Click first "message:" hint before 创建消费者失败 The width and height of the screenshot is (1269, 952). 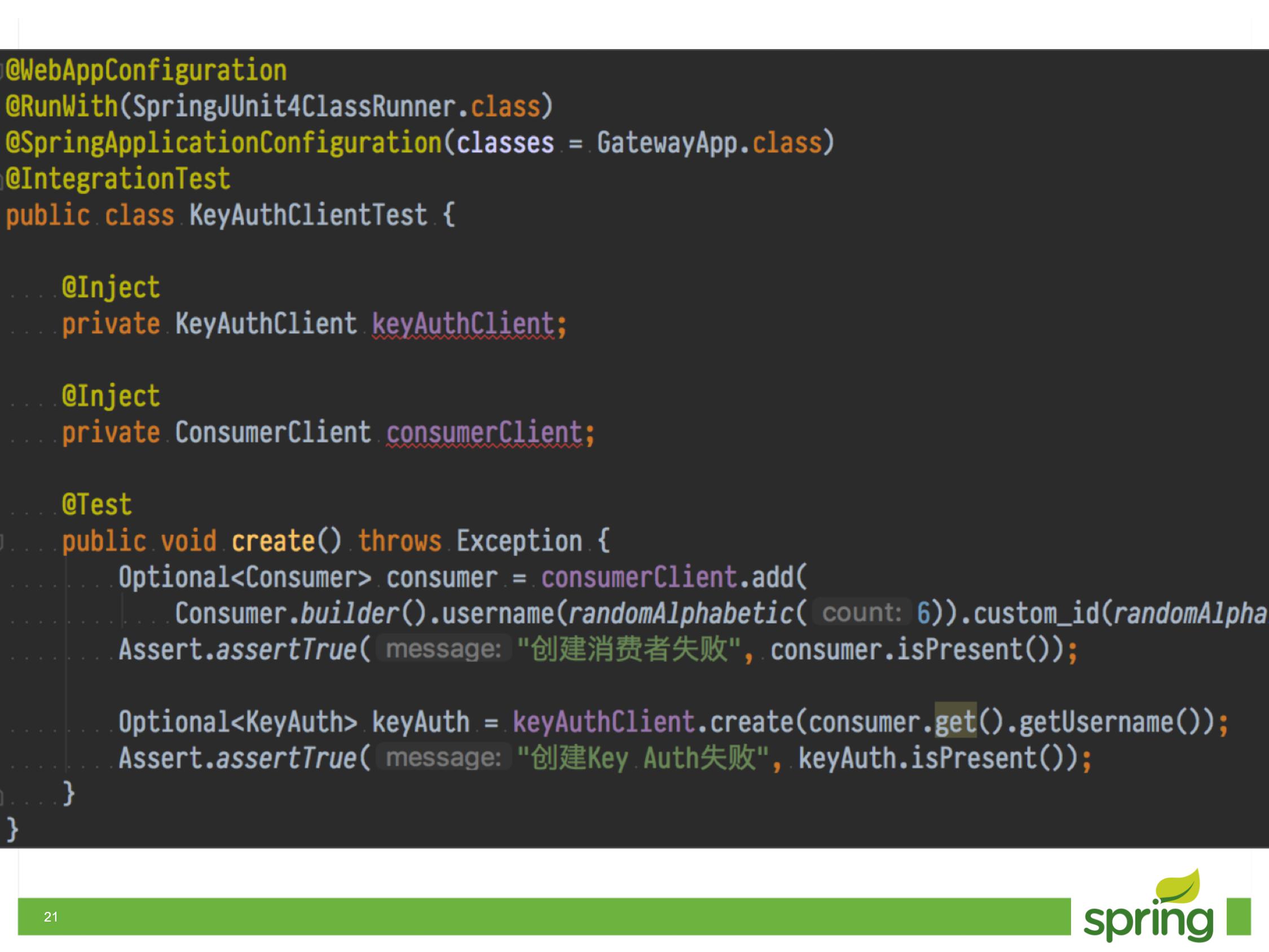pos(443,650)
